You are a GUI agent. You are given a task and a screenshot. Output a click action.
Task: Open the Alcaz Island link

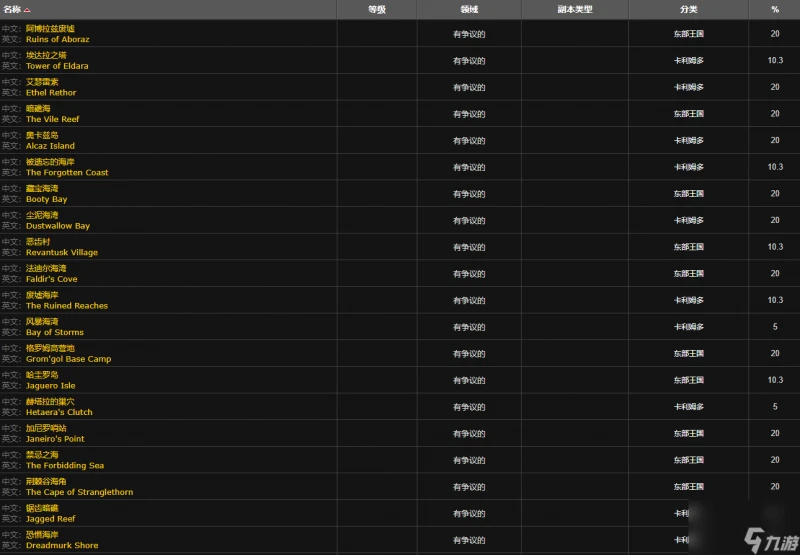(50, 146)
